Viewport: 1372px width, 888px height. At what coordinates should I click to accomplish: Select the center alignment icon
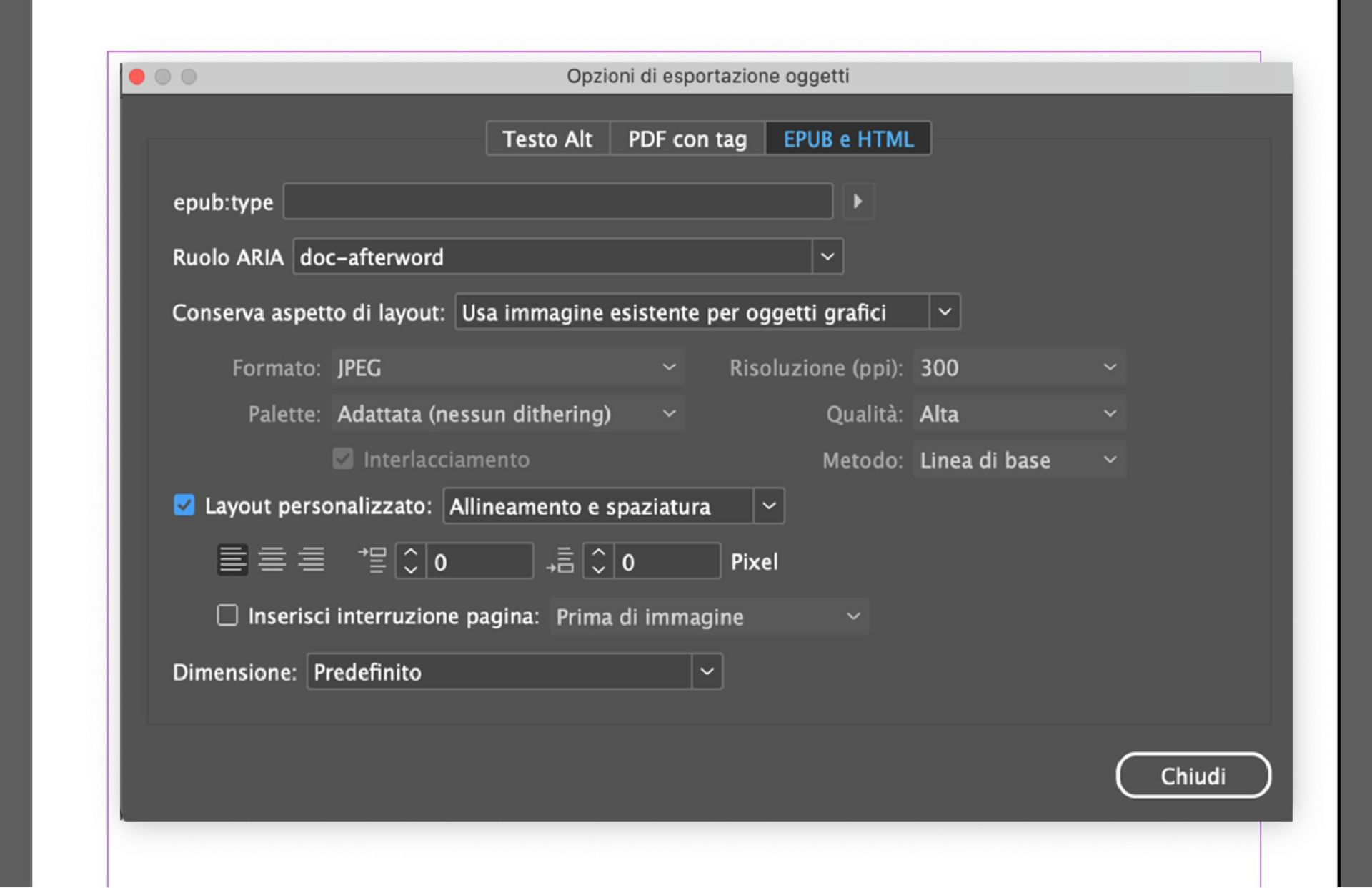(272, 560)
